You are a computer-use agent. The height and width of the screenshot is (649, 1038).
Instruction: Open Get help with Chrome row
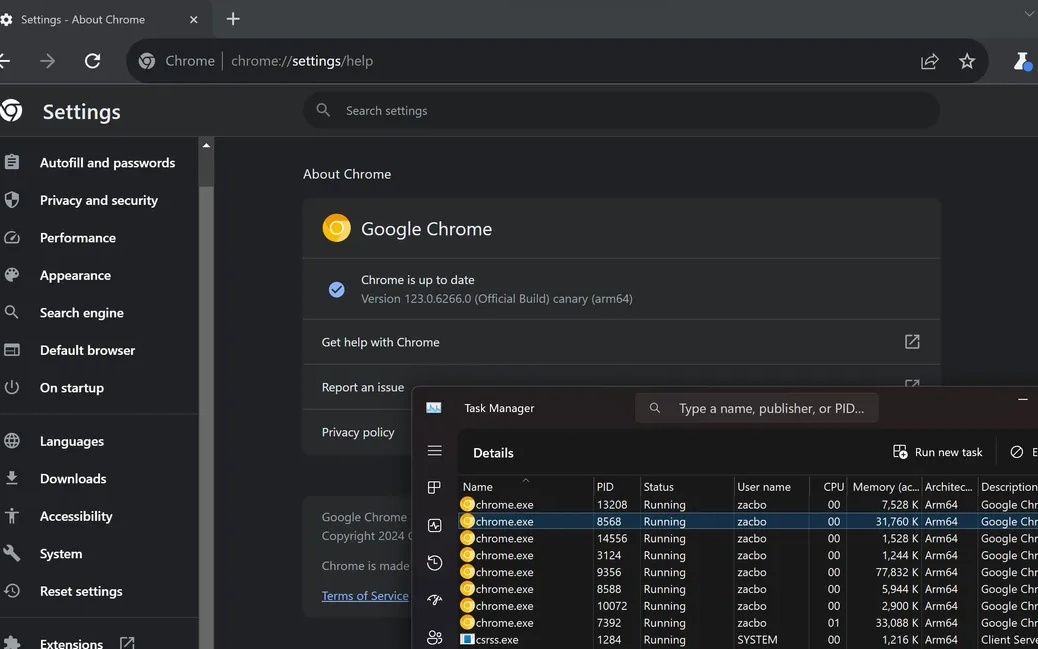pyautogui.click(x=621, y=342)
